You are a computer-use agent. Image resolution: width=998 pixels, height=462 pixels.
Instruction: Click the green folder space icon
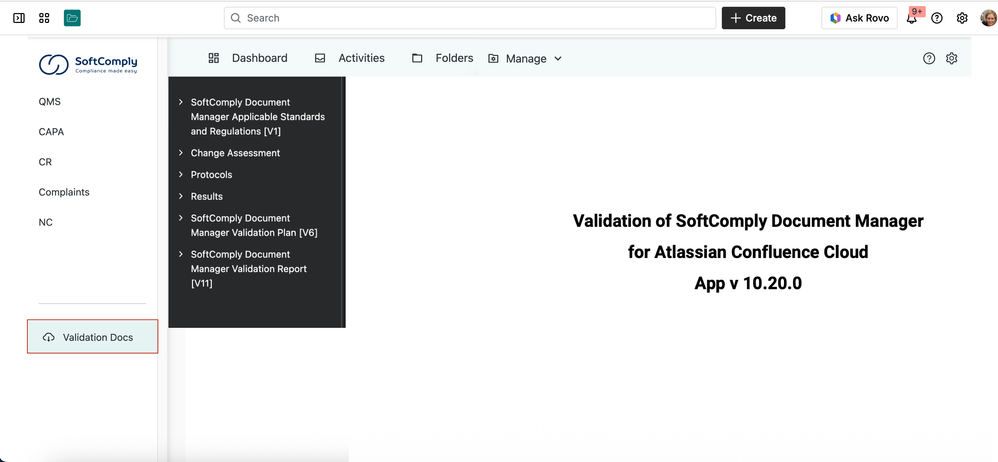(x=72, y=18)
